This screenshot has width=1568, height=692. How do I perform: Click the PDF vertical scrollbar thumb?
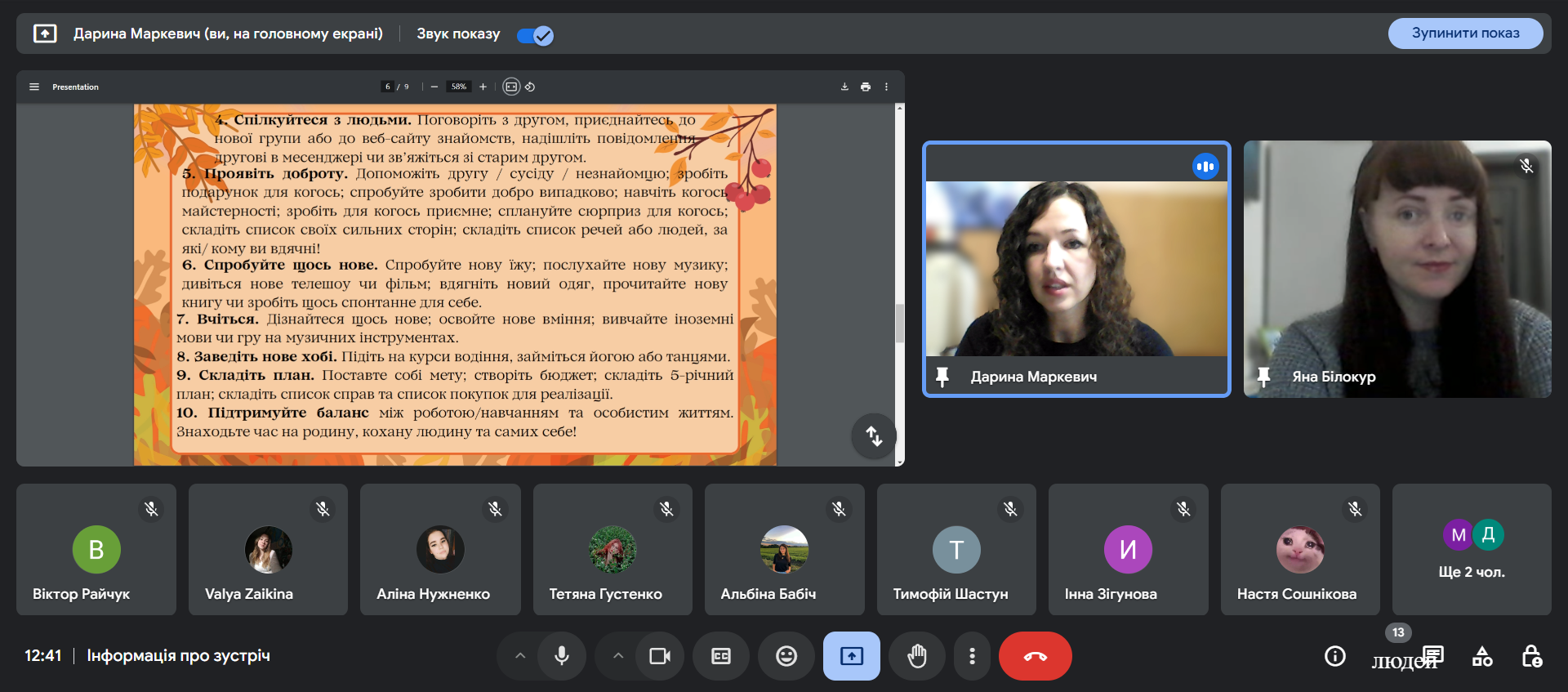(x=900, y=323)
